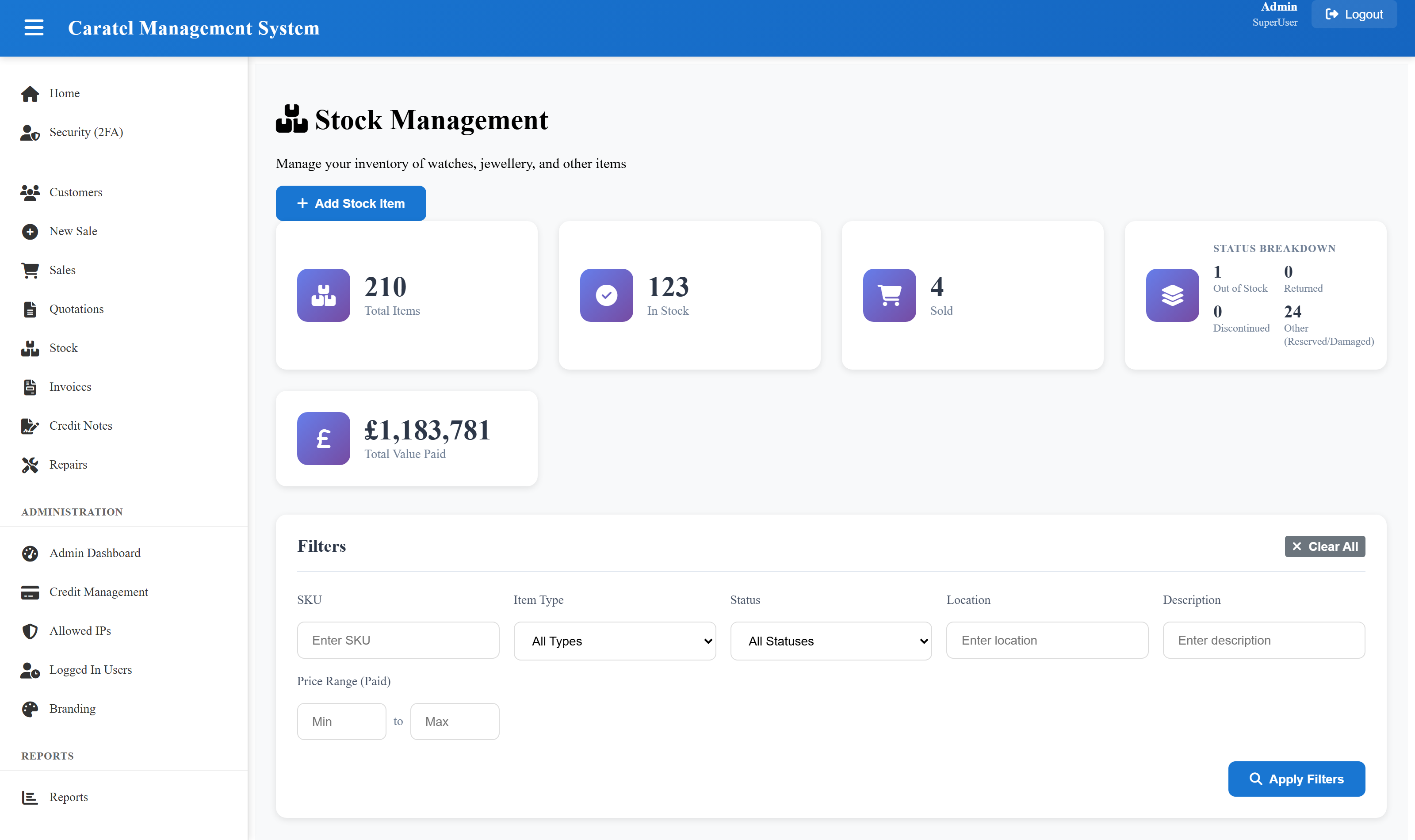This screenshot has height=840, width=1415.
Task: Click the Returned label
Action: (1303, 289)
